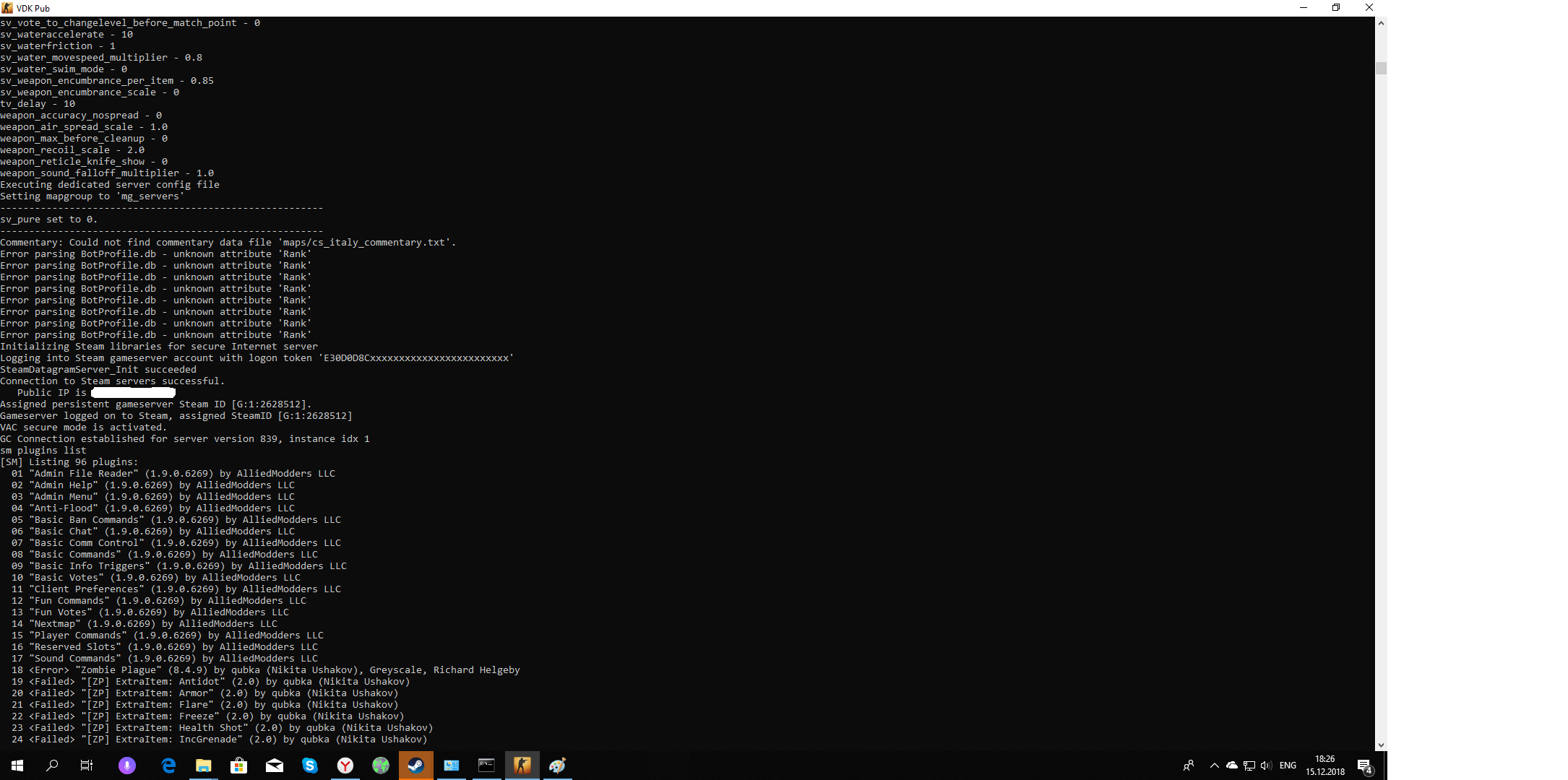Click the console scrollbar down arrow
Image resolution: width=1568 pixels, height=780 pixels.
pos(1381,745)
